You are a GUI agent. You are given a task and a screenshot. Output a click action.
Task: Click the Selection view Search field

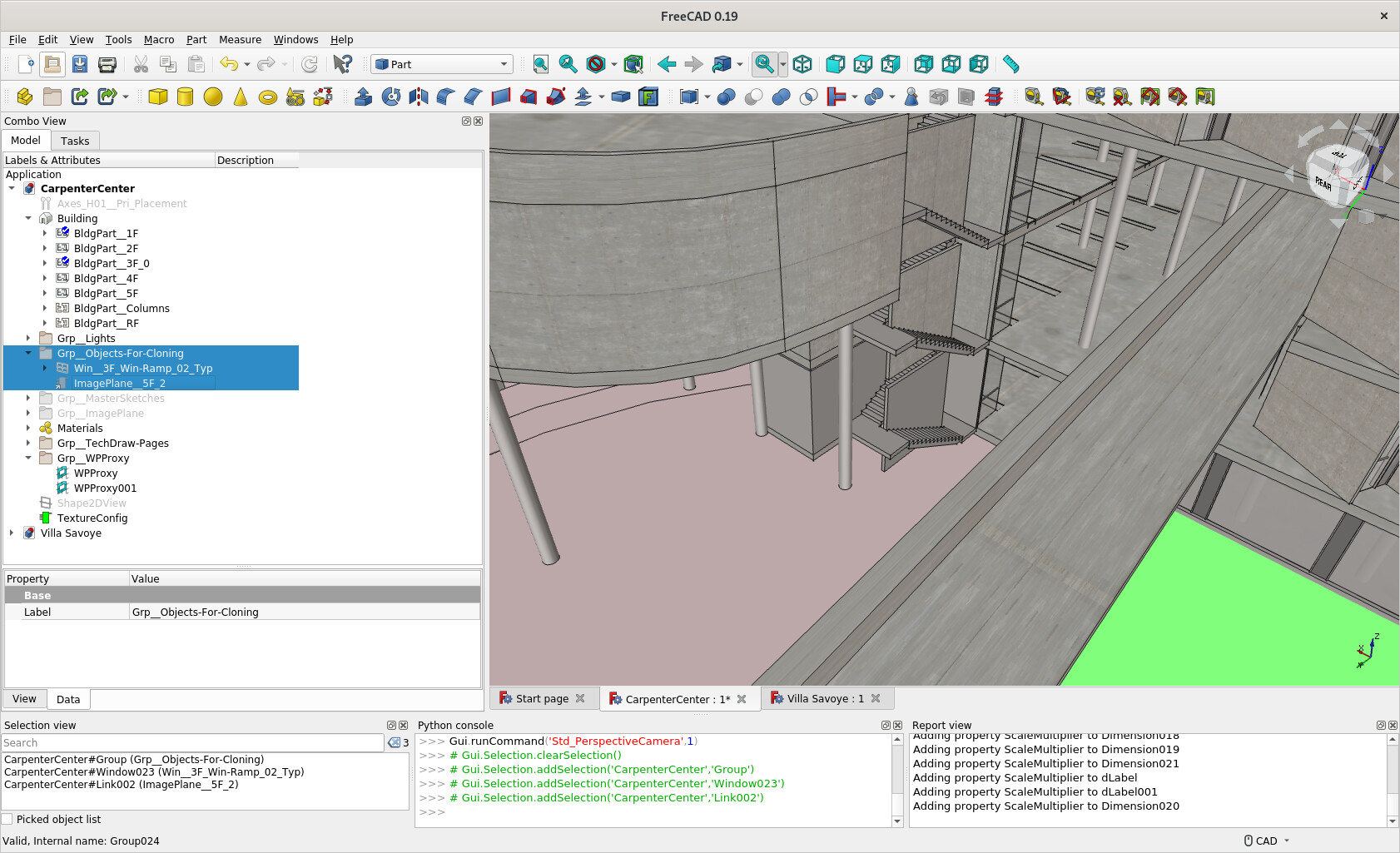(x=192, y=742)
